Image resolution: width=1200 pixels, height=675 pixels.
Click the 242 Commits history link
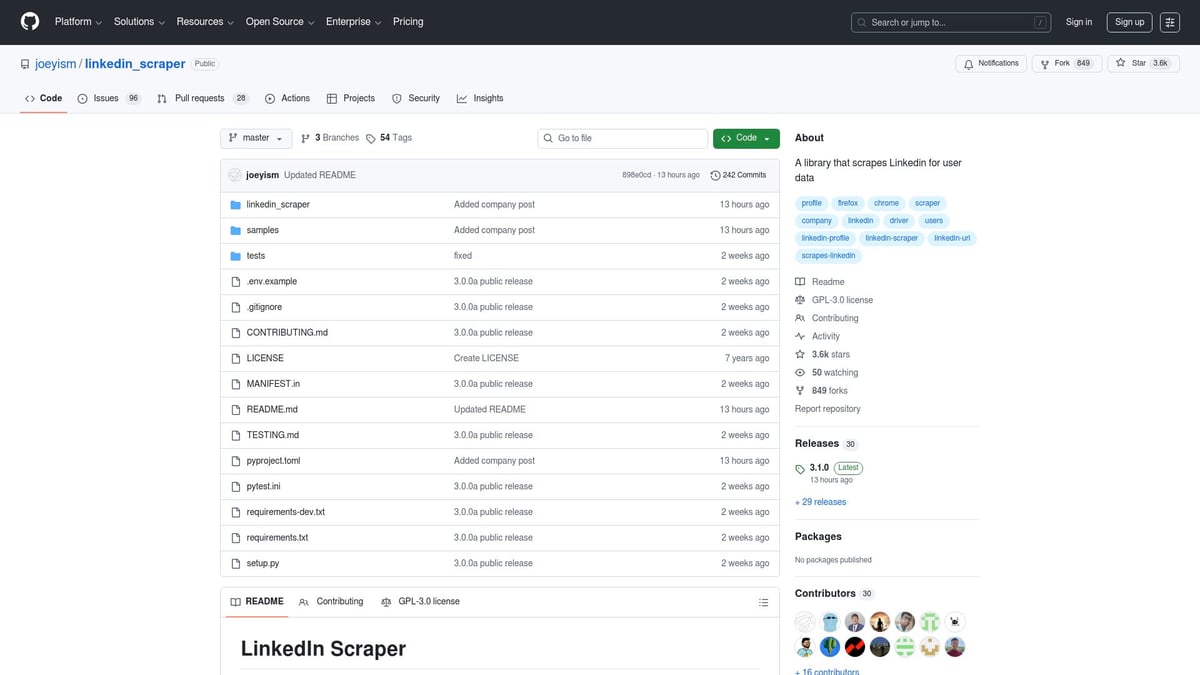[x=738, y=175]
